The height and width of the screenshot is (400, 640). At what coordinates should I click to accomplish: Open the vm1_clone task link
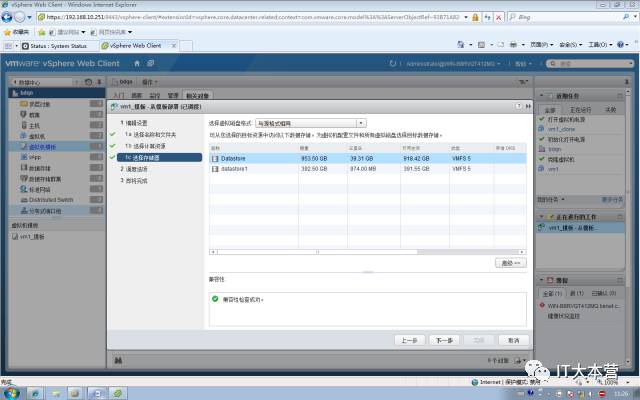pos(561,129)
